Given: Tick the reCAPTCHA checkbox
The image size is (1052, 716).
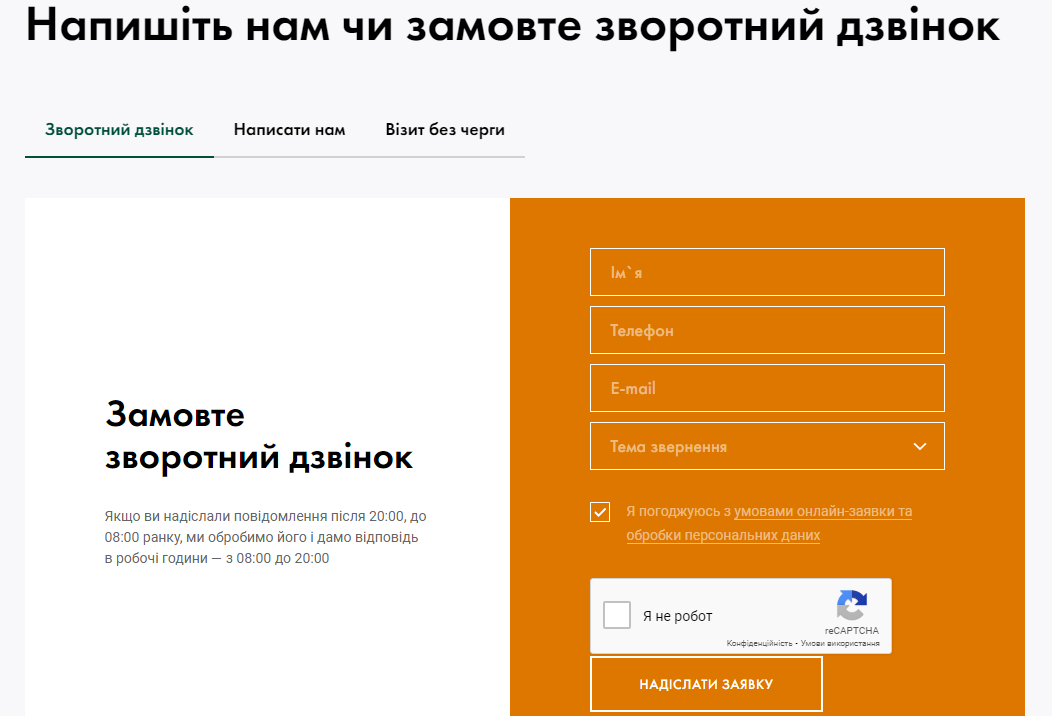Looking at the screenshot, I should [617, 615].
